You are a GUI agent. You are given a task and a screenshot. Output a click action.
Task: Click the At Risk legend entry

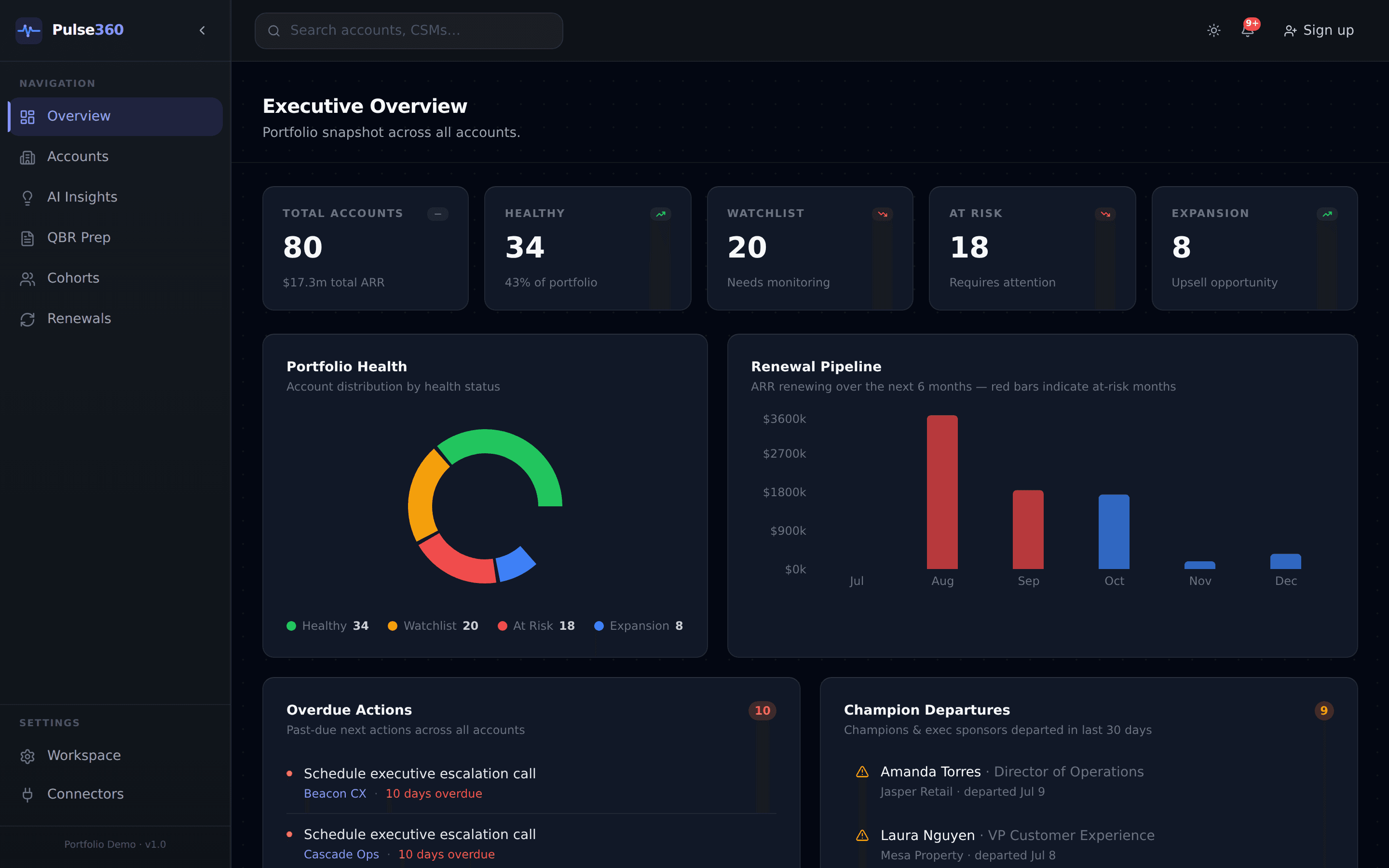[536, 626]
